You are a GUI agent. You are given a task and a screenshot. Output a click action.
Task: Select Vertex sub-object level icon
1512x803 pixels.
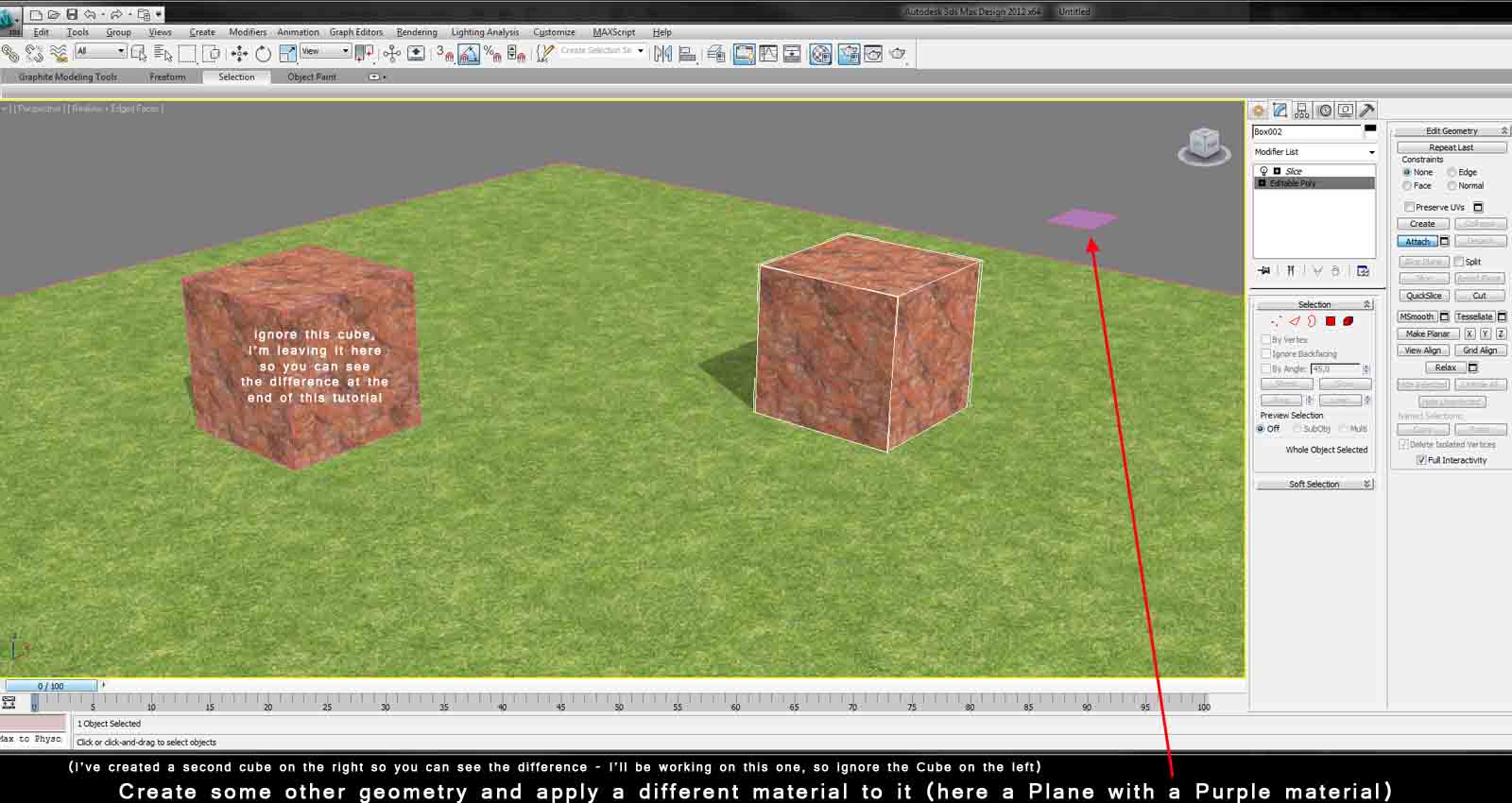click(x=1276, y=321)
